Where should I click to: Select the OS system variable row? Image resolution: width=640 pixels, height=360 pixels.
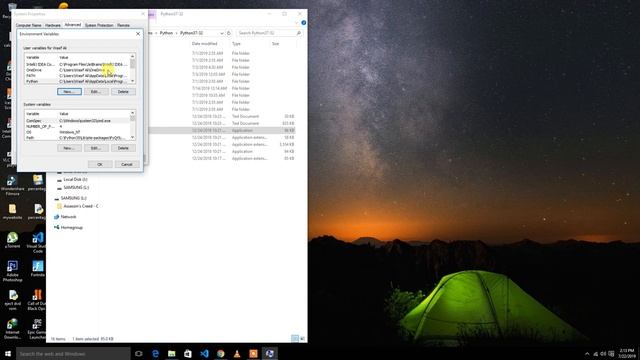pos(77,132)
